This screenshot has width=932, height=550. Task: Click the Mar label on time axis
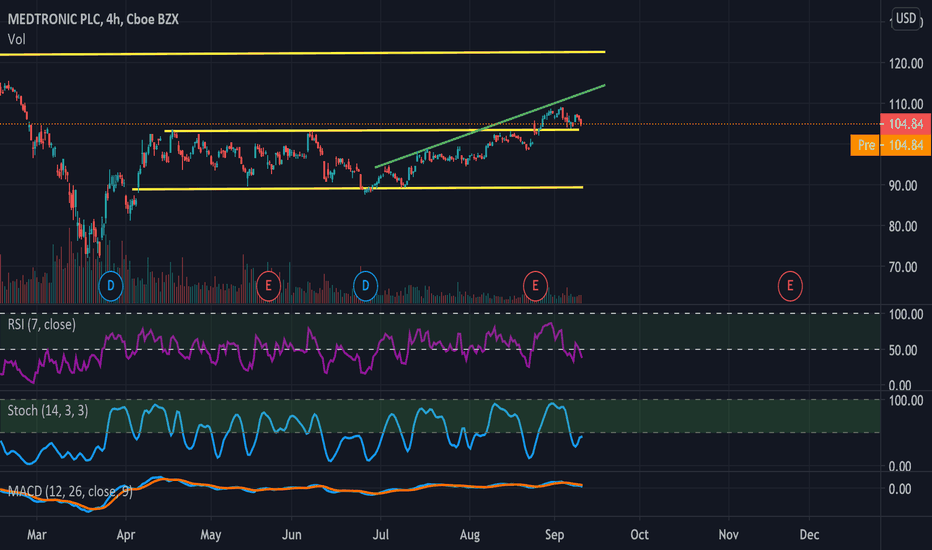[37, 535]
